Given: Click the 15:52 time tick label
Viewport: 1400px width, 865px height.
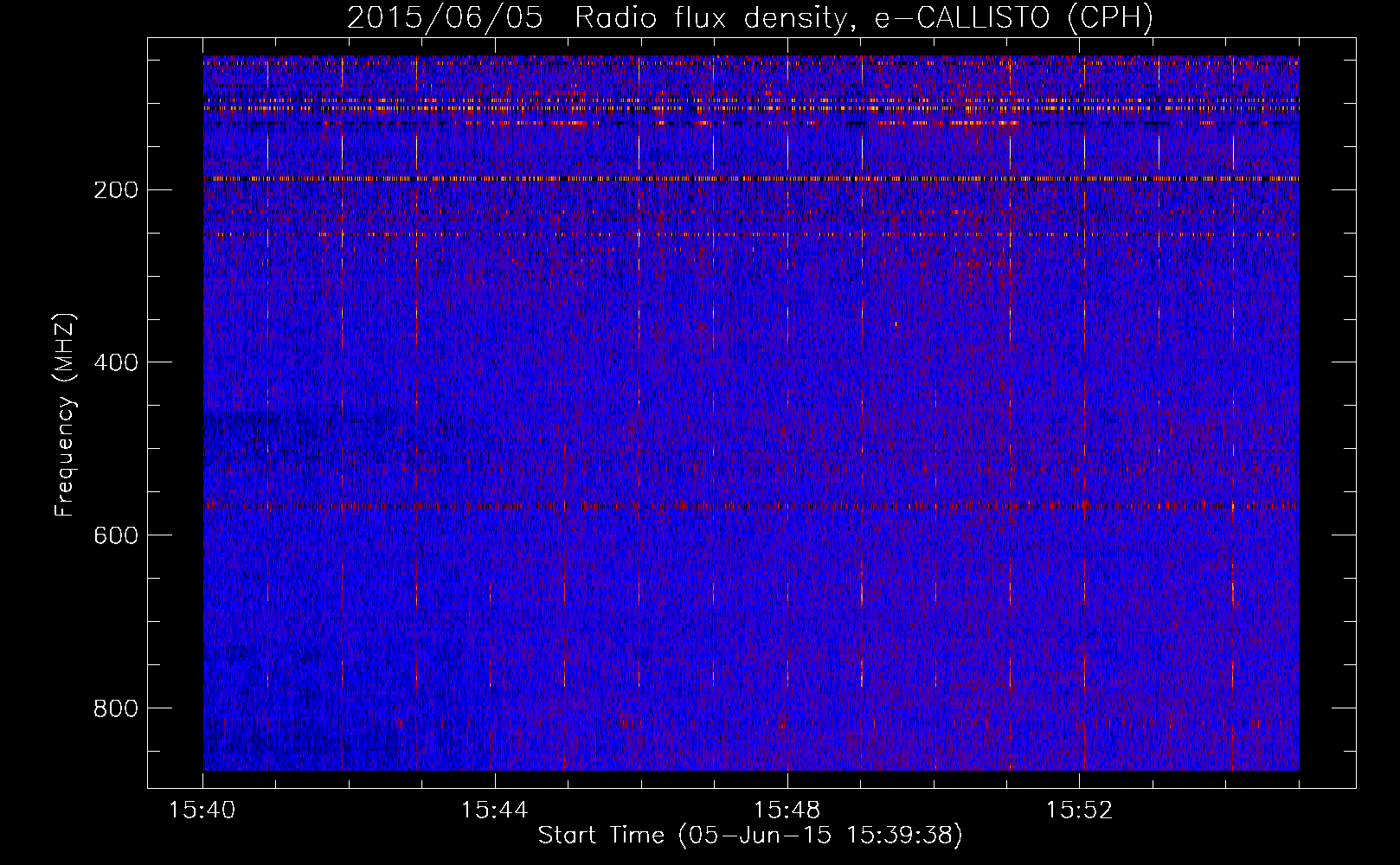Looking at the screenshot, I should 1079,811.
